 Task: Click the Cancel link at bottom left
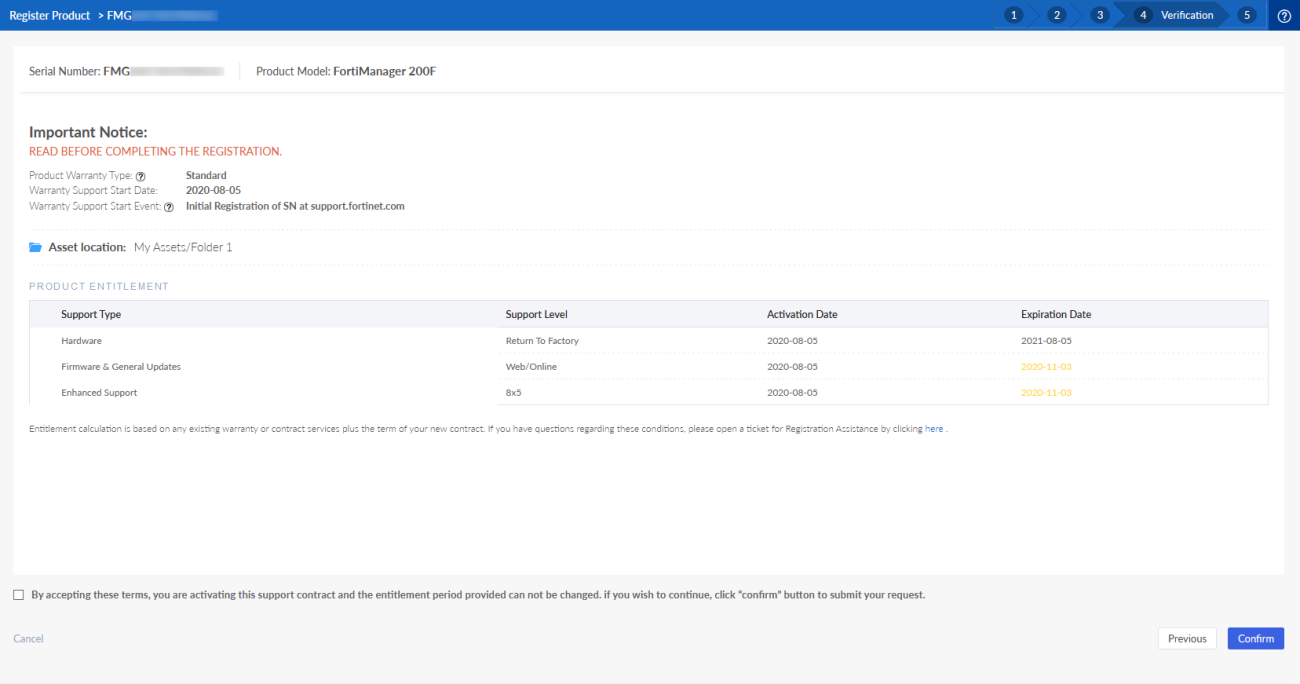(28, 638)
